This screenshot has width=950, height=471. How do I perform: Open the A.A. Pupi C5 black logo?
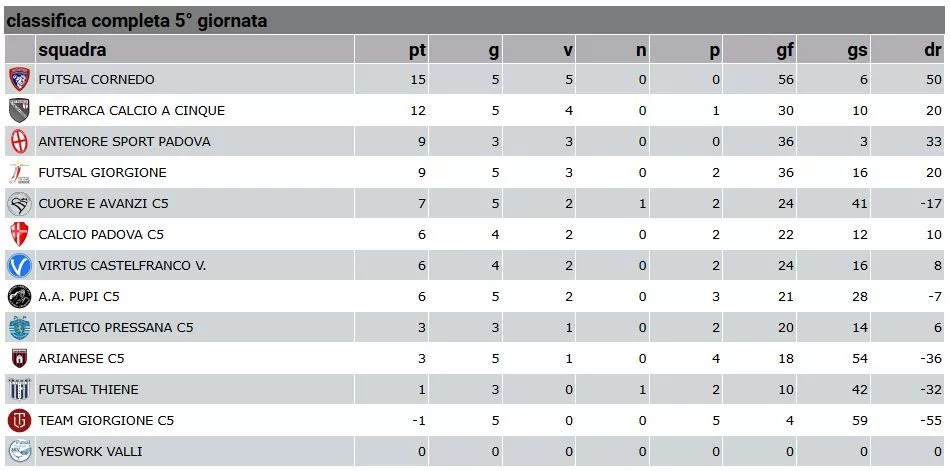pyautogui.click(x=19, y=296)
